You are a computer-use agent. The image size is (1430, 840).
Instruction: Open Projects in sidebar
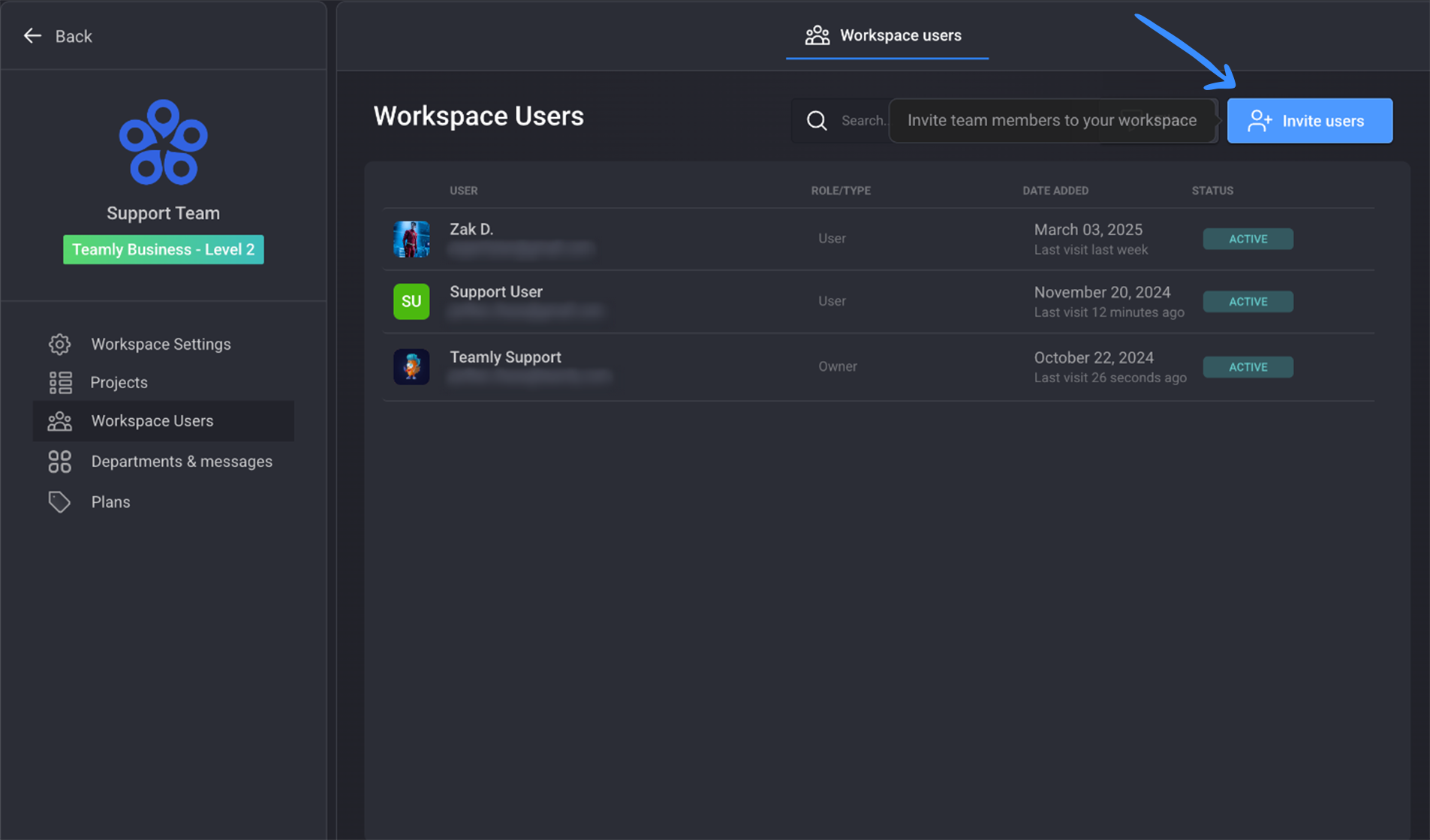[x=163, y=382]
